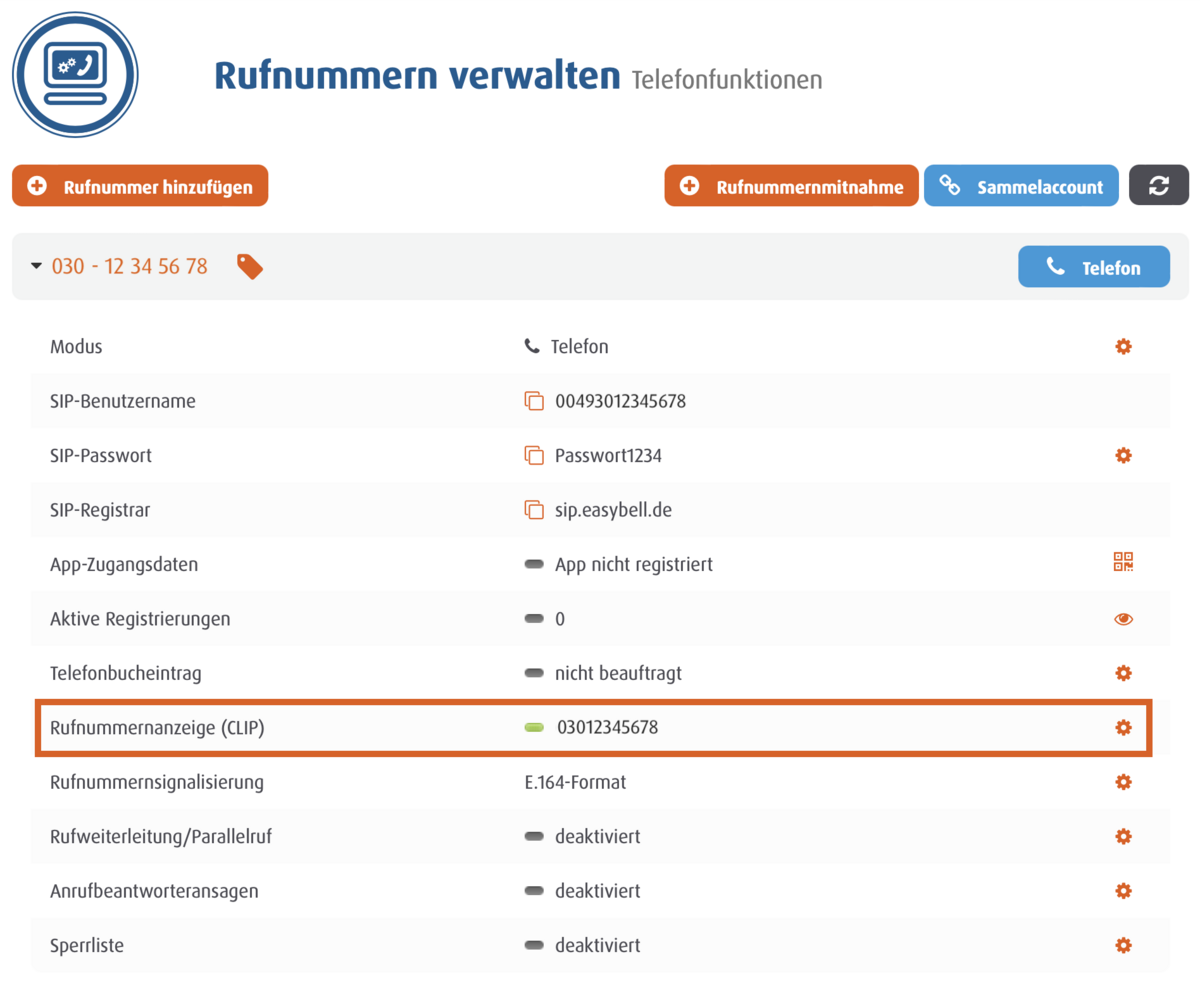Image resolution: width=1200 pixels, height=985 pixels.
Task: Click the Rufnummernmitnahme button
Action: point(791,186)
